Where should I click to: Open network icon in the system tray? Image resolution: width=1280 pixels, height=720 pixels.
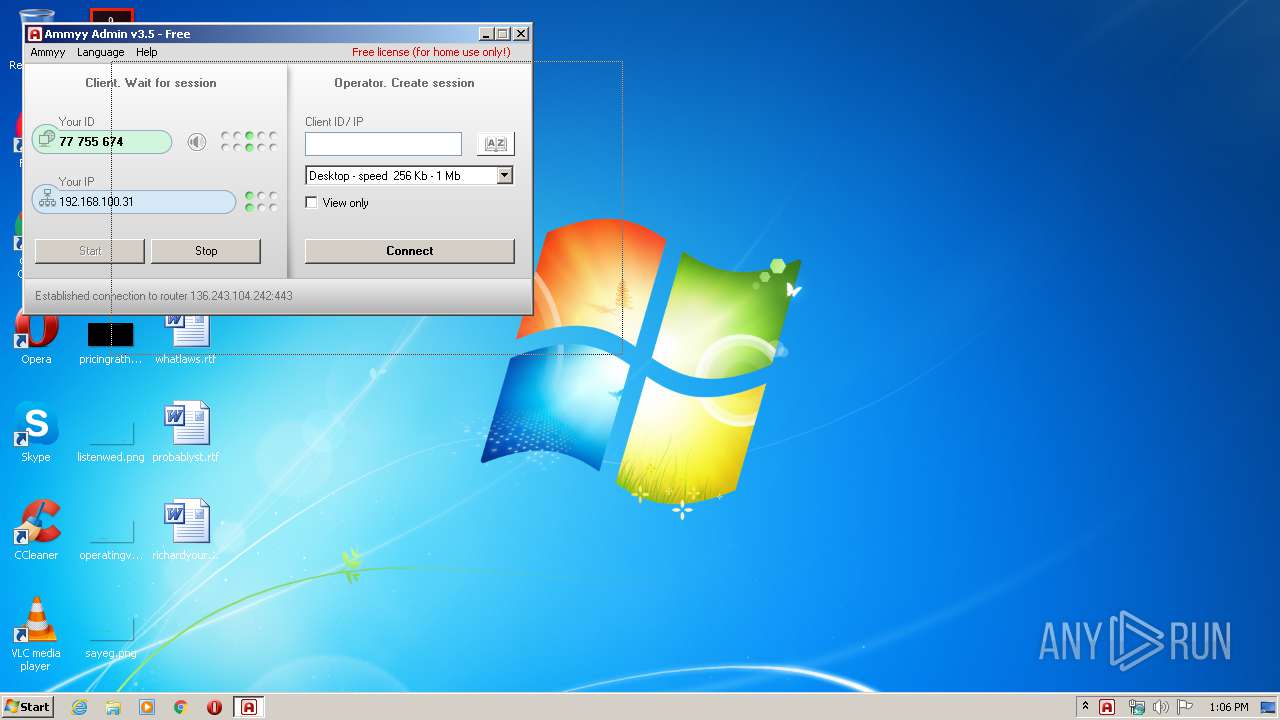click(x=1136, y=707)
